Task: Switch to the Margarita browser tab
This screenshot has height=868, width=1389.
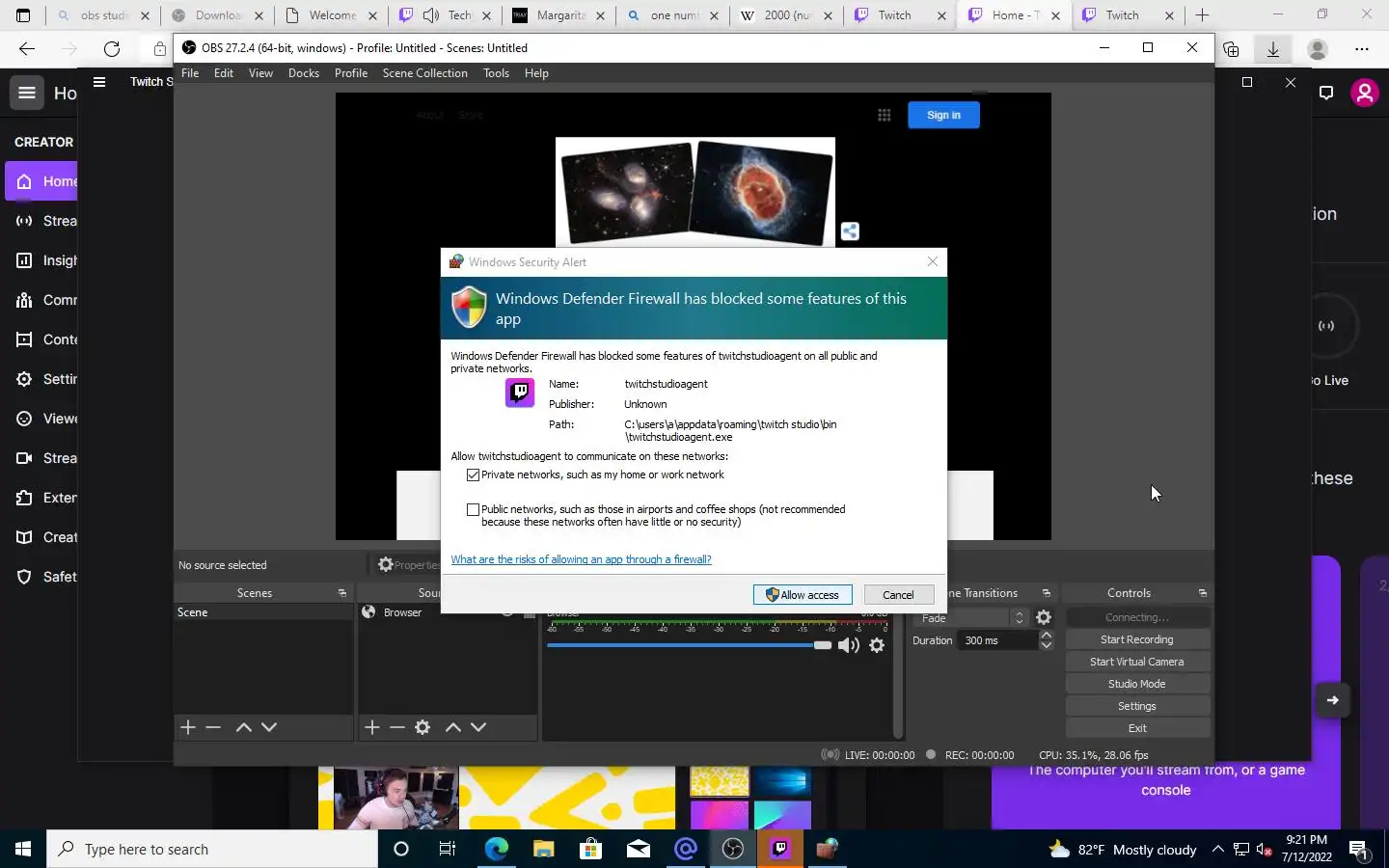Action: click(x=559, y=15)
